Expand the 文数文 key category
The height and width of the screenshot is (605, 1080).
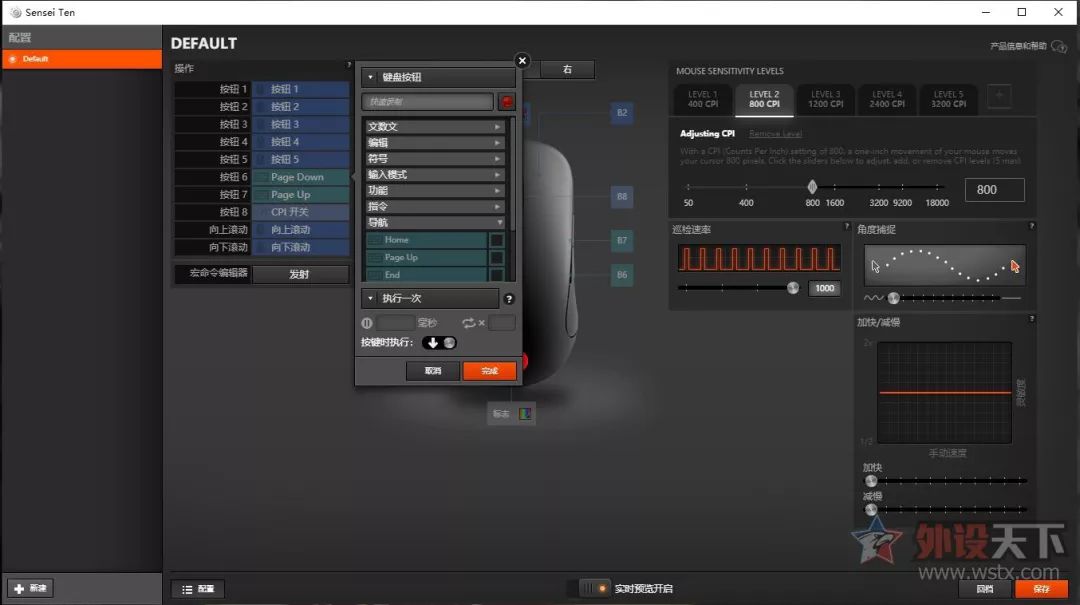pos(436,127)
